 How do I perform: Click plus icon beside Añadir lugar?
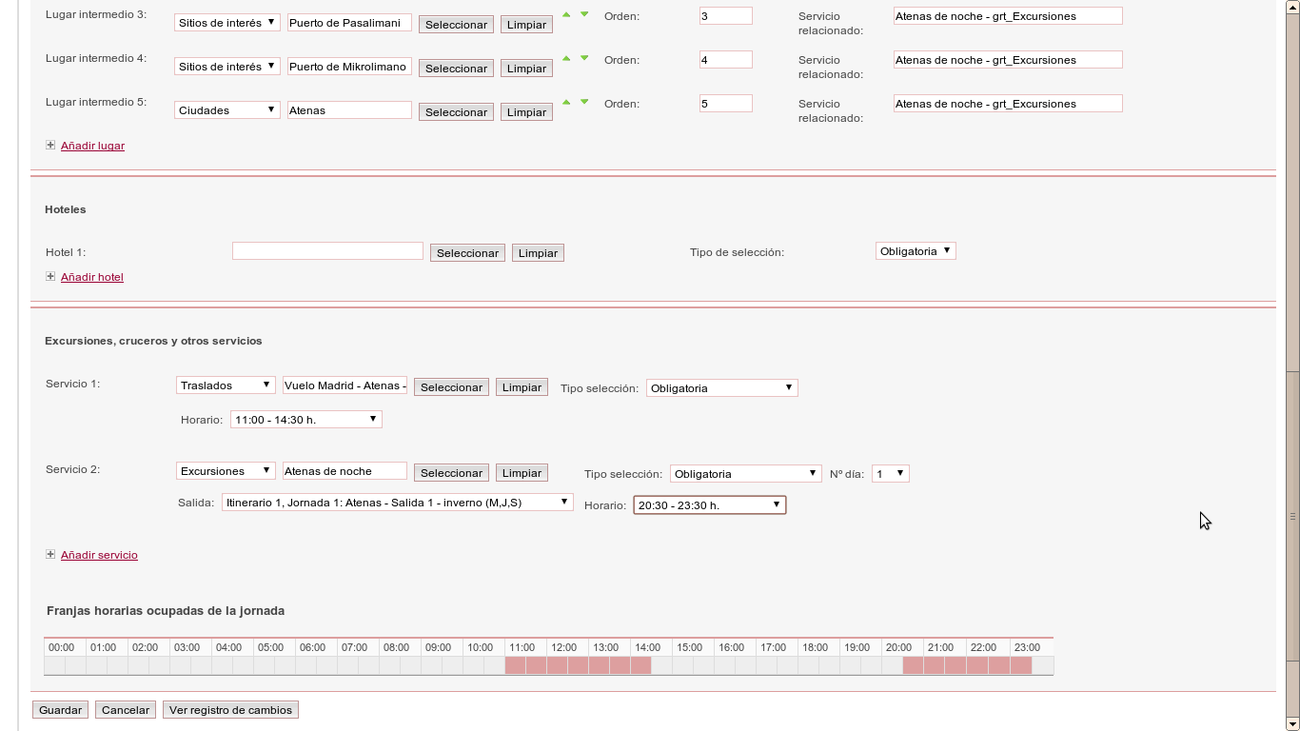[x=50, y=144]
